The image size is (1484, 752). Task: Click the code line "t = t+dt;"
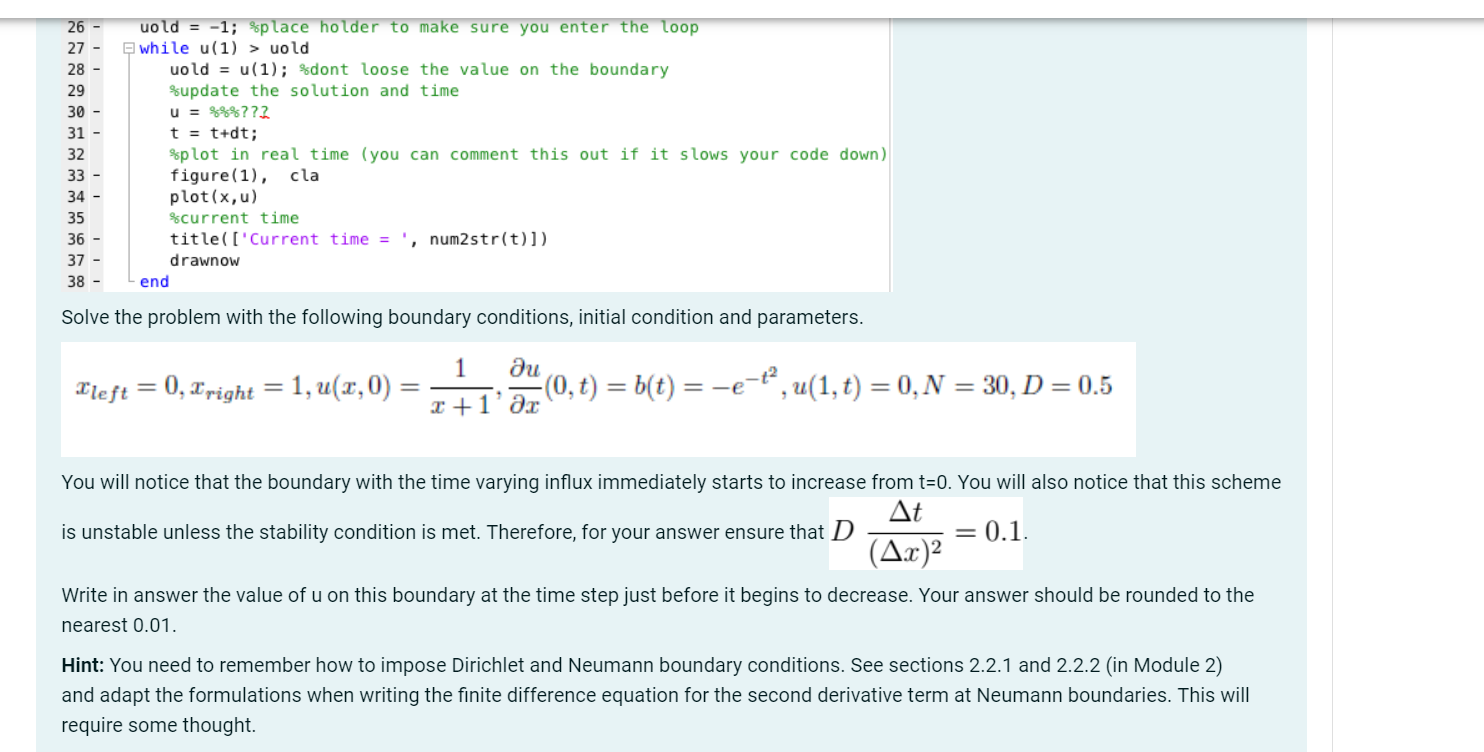(x=214, y=133)
